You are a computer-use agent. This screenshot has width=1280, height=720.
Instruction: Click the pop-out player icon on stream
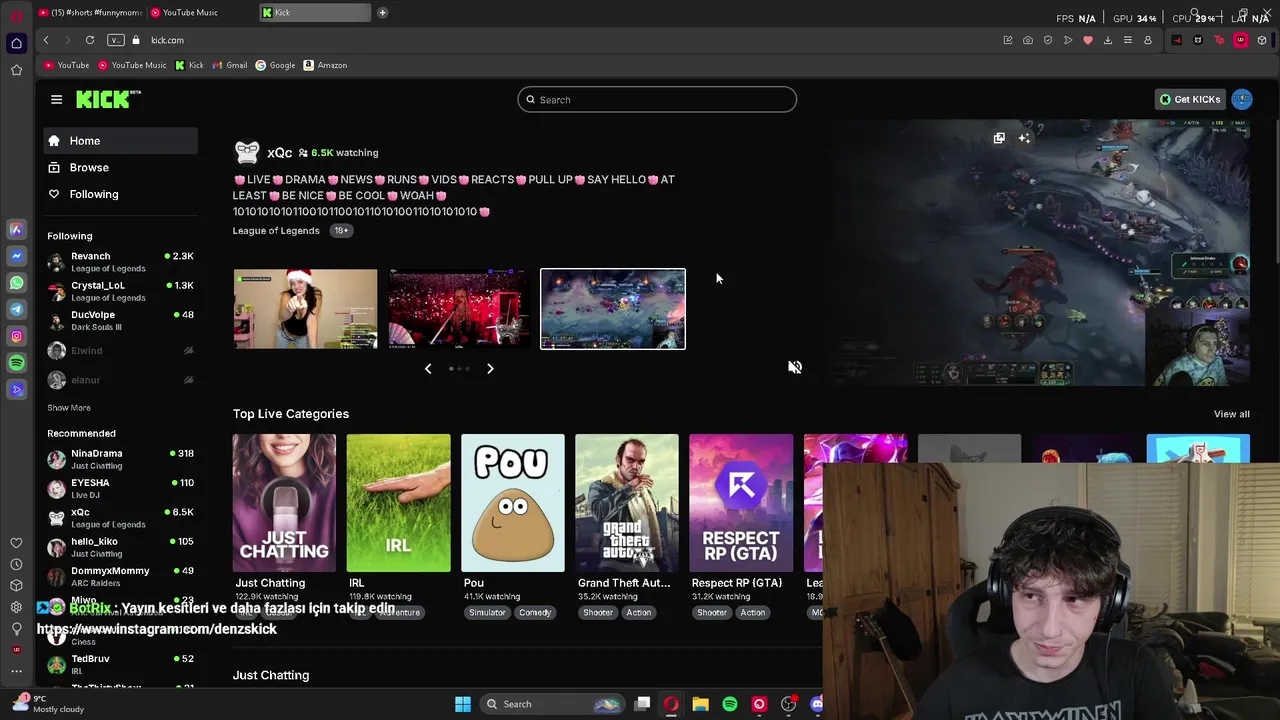coord(999,138)
